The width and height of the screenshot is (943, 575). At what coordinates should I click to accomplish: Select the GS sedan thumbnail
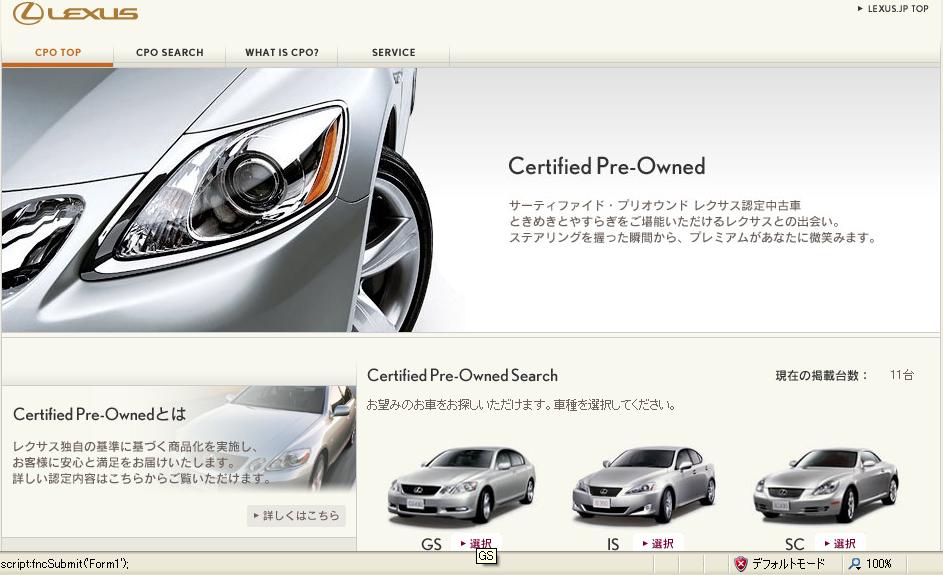tap(461, 485)
